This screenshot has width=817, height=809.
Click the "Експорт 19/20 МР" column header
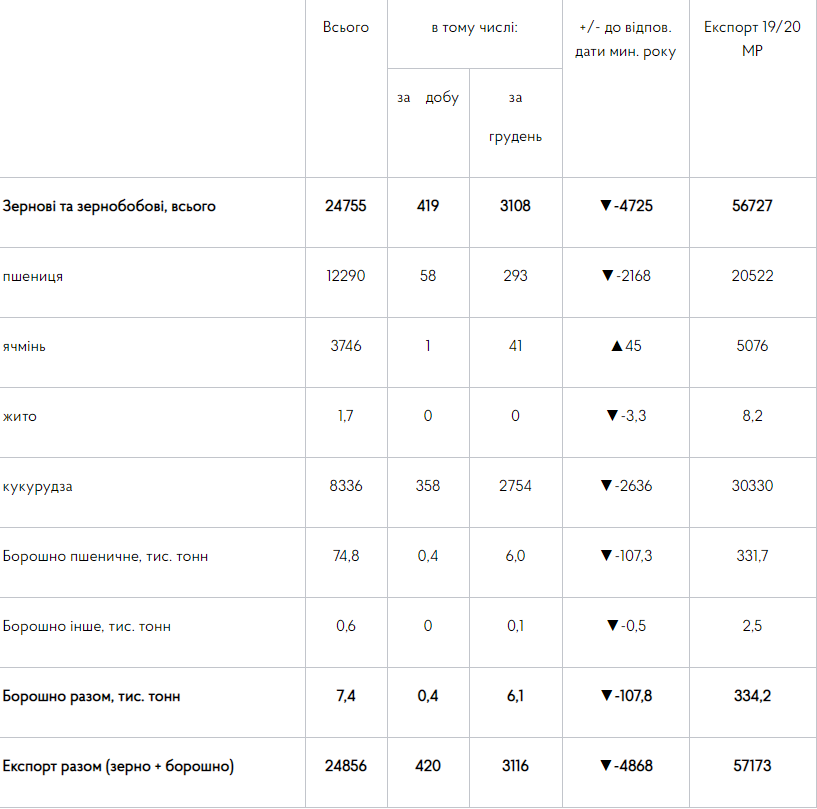752,38
